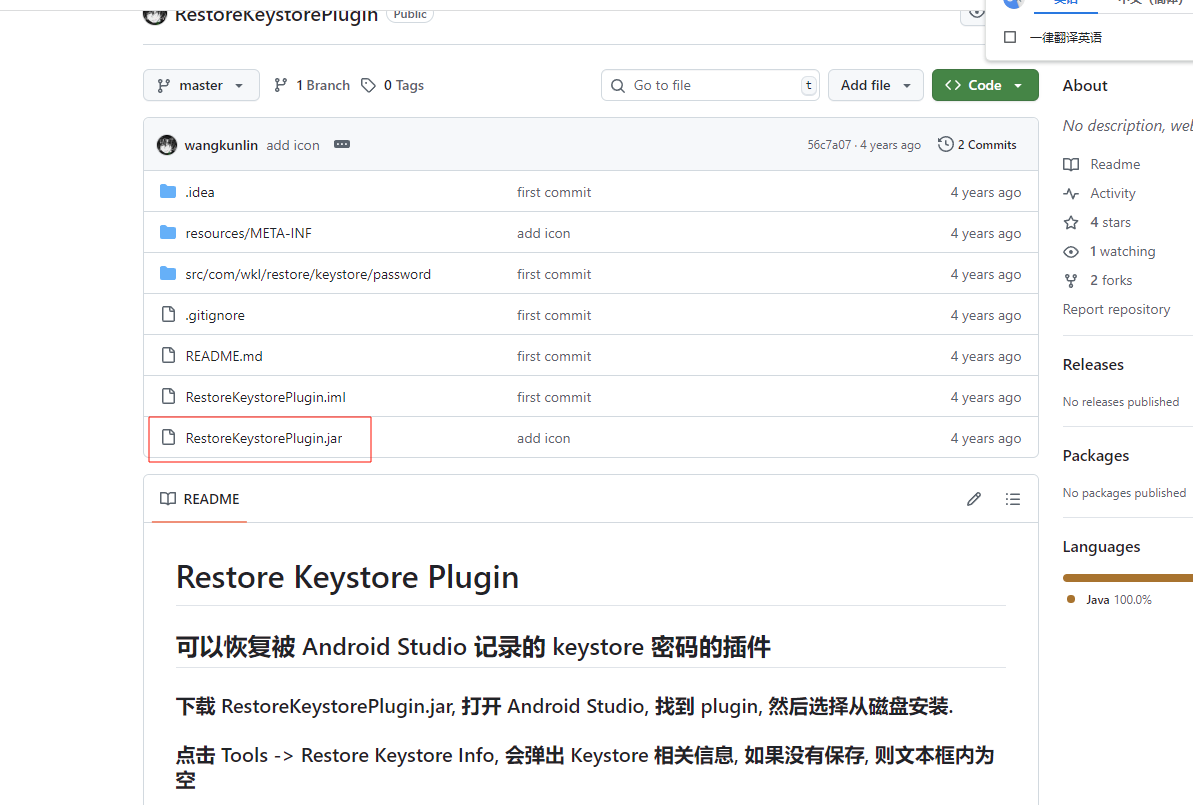Edit the README with pencil icon
Image resolution: width=1193 pixels, height=805 pixels.
pos(974,499)
